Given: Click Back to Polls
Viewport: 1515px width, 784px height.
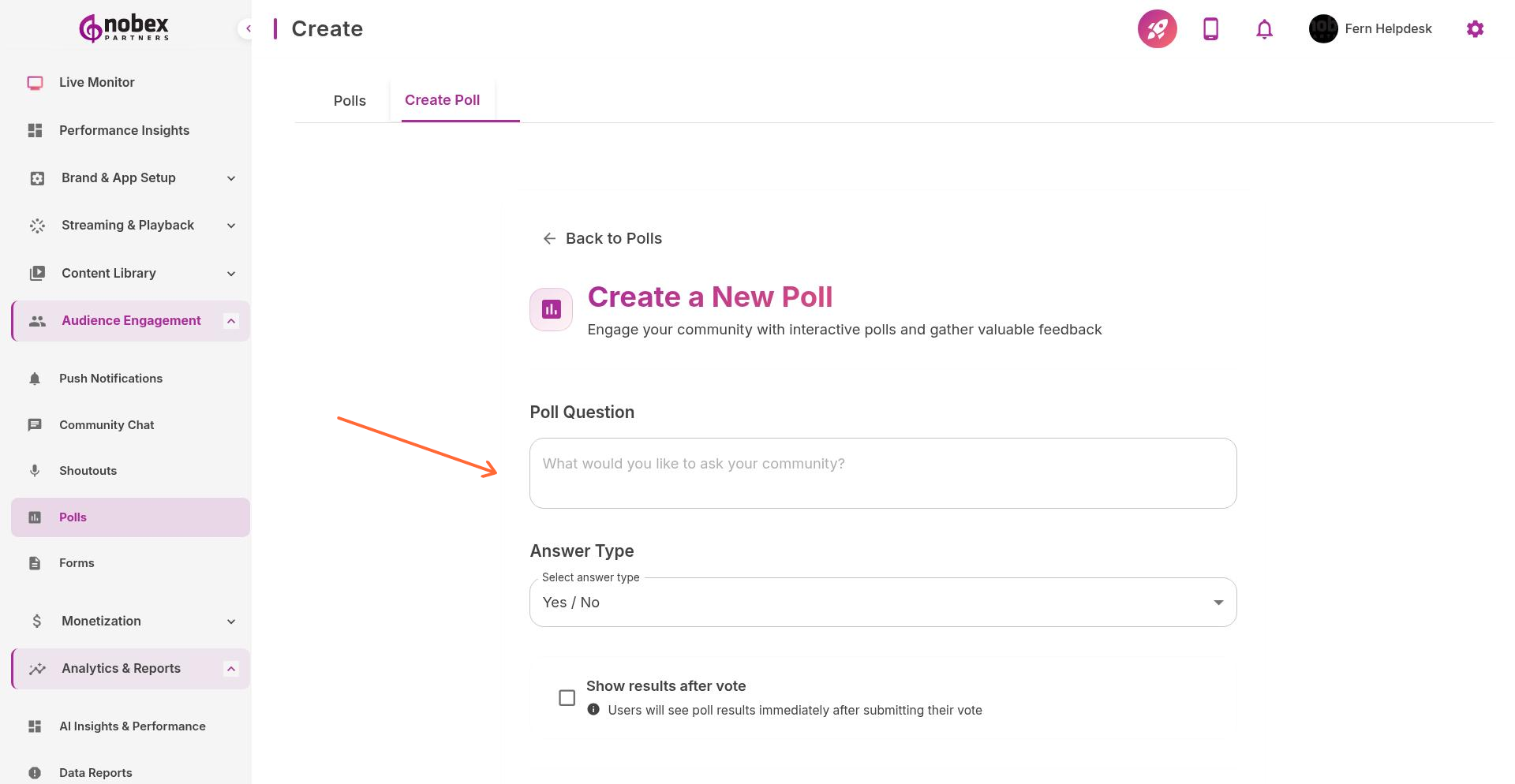Looking at the screenshot, I should coord(601,237).
